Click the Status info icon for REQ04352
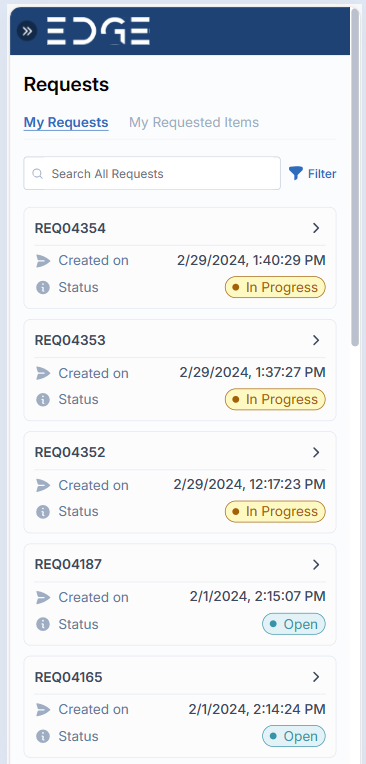Viewport: 366px width, 764px height. (43, 512)
